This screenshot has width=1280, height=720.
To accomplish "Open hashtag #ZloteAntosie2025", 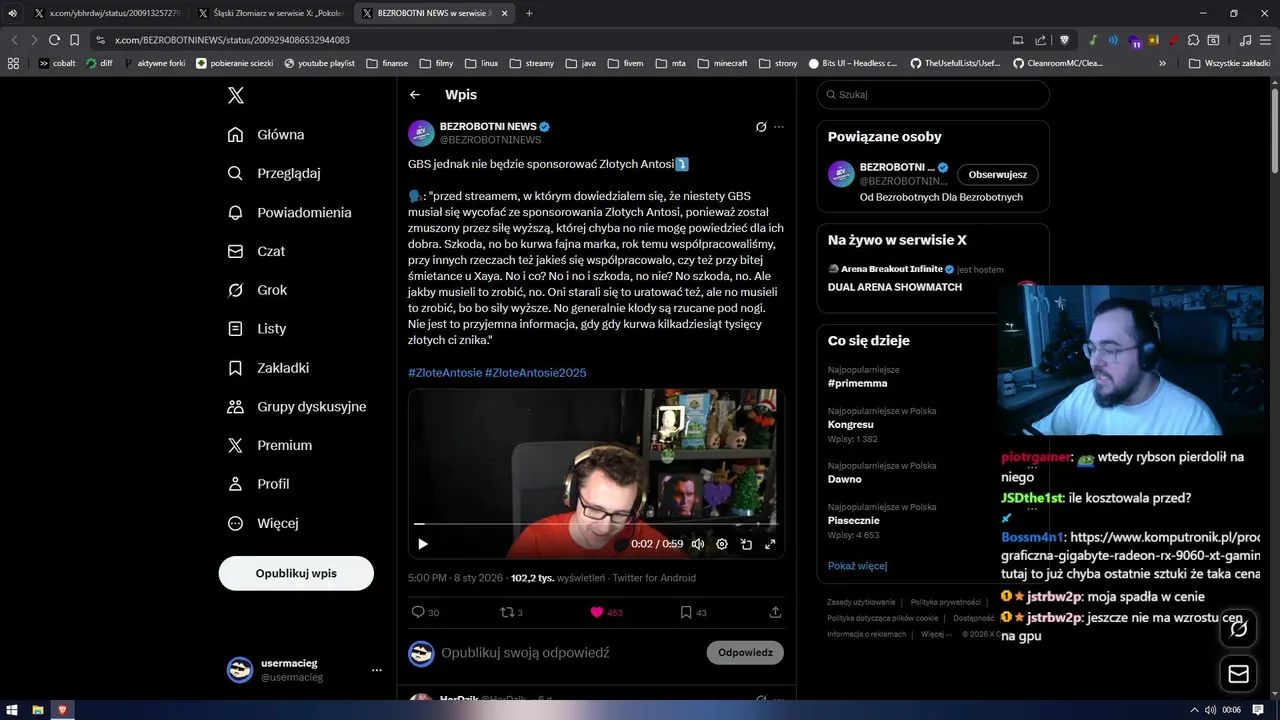I will (x=536, y=373).
